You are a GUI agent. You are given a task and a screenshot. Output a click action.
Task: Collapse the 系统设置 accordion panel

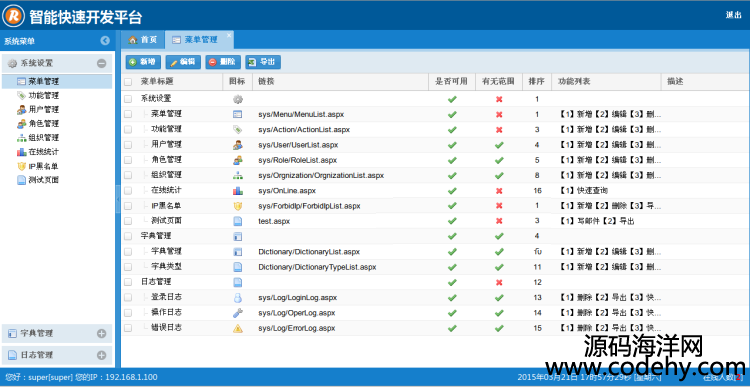(x=101, y=63)
